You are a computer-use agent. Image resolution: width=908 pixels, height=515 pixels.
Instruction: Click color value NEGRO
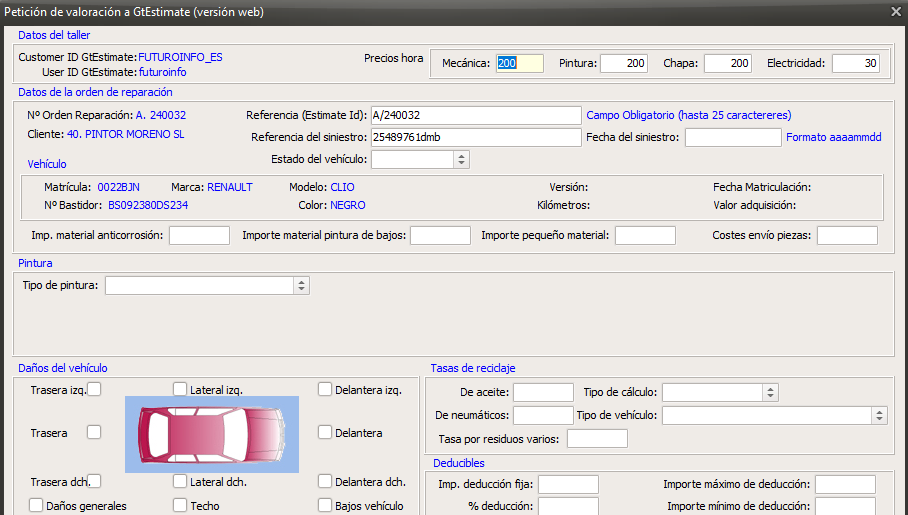click(348, 205)
